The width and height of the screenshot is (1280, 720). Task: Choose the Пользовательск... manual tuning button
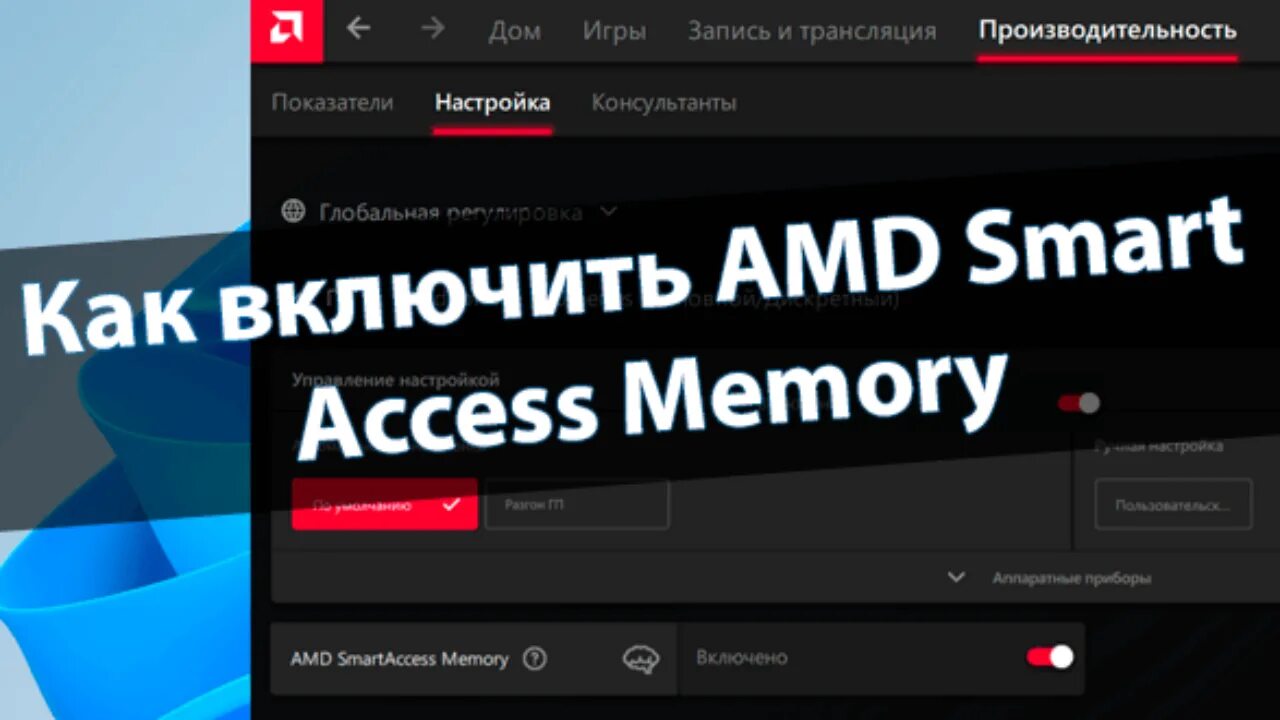[1172, 504]
